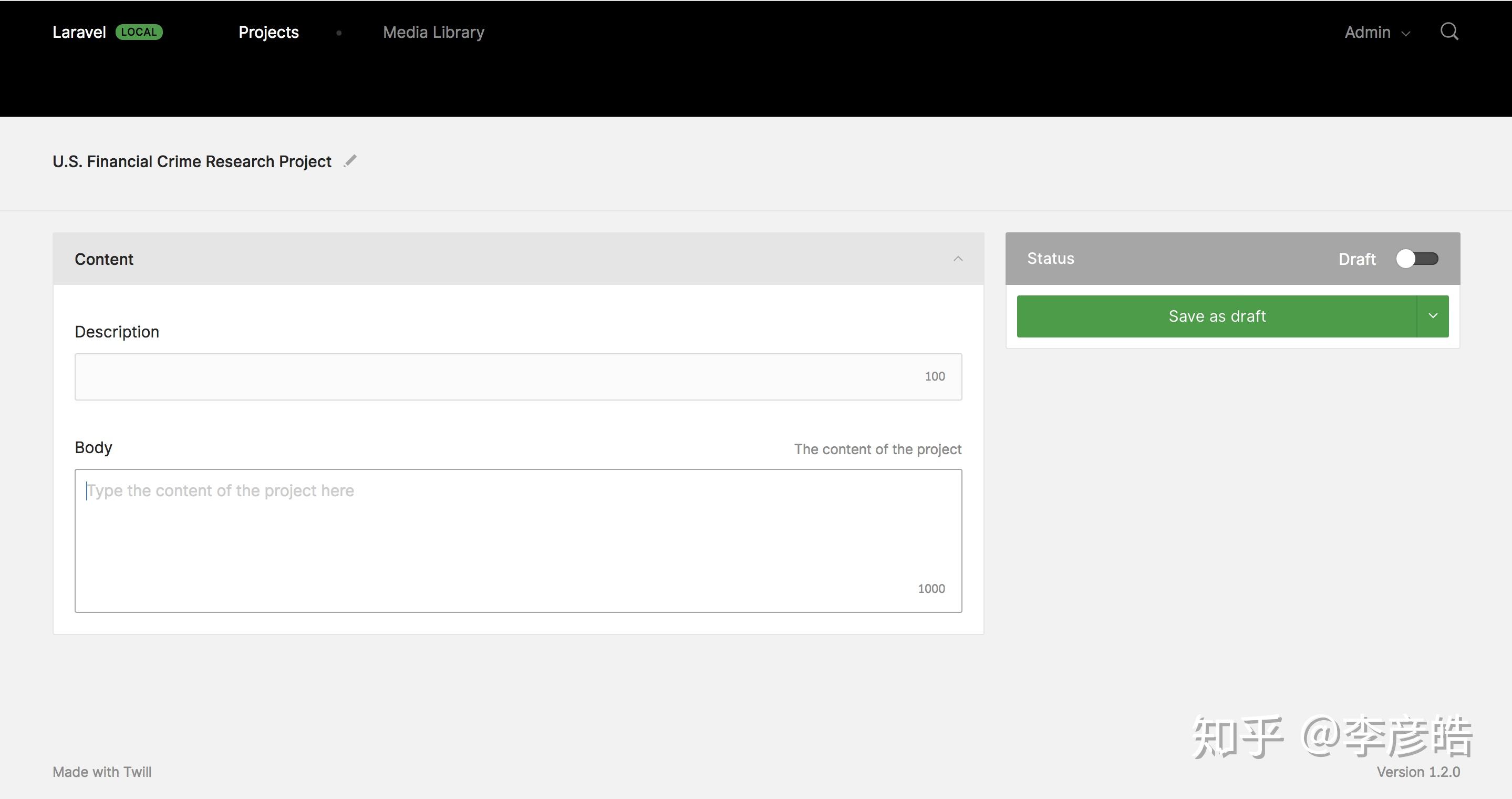1512x799 pixels.
Task: Open the Media Library
Action: (x=433, y=32)
